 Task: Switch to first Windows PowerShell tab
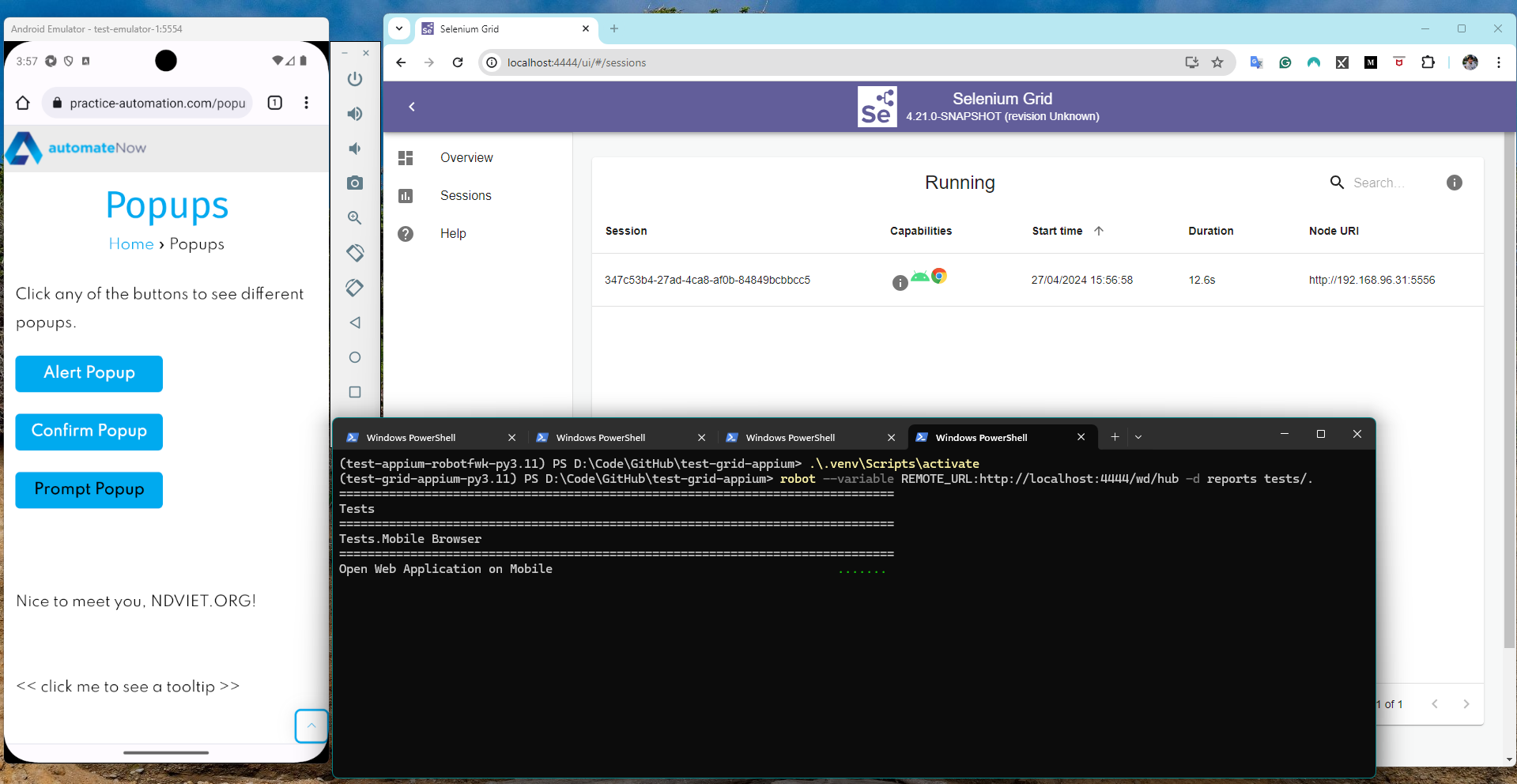pyautogui.click(x=431, y=437)
